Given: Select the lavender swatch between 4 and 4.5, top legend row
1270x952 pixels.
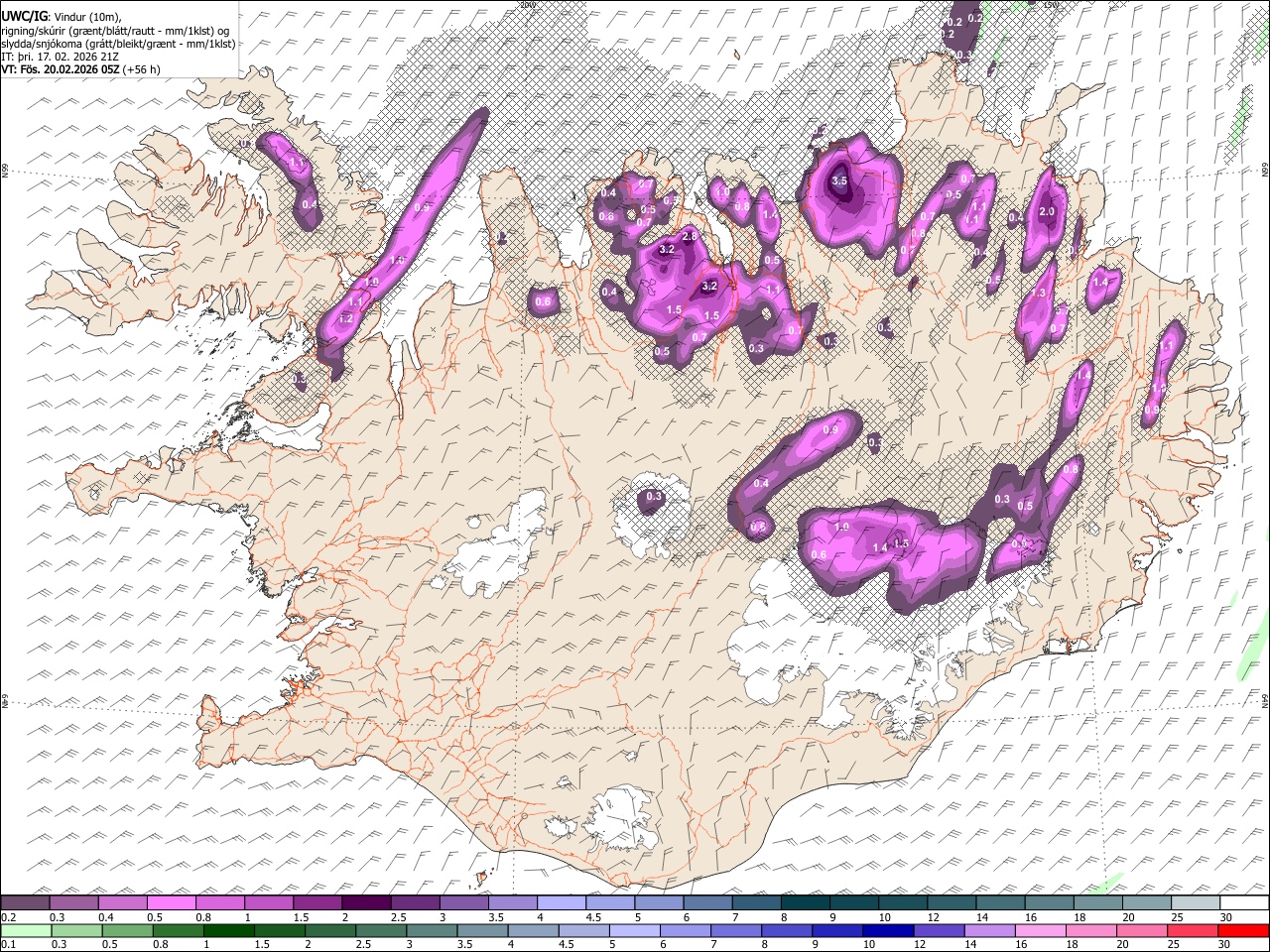Looking at the screenshot, I should (x=560, y=903).
